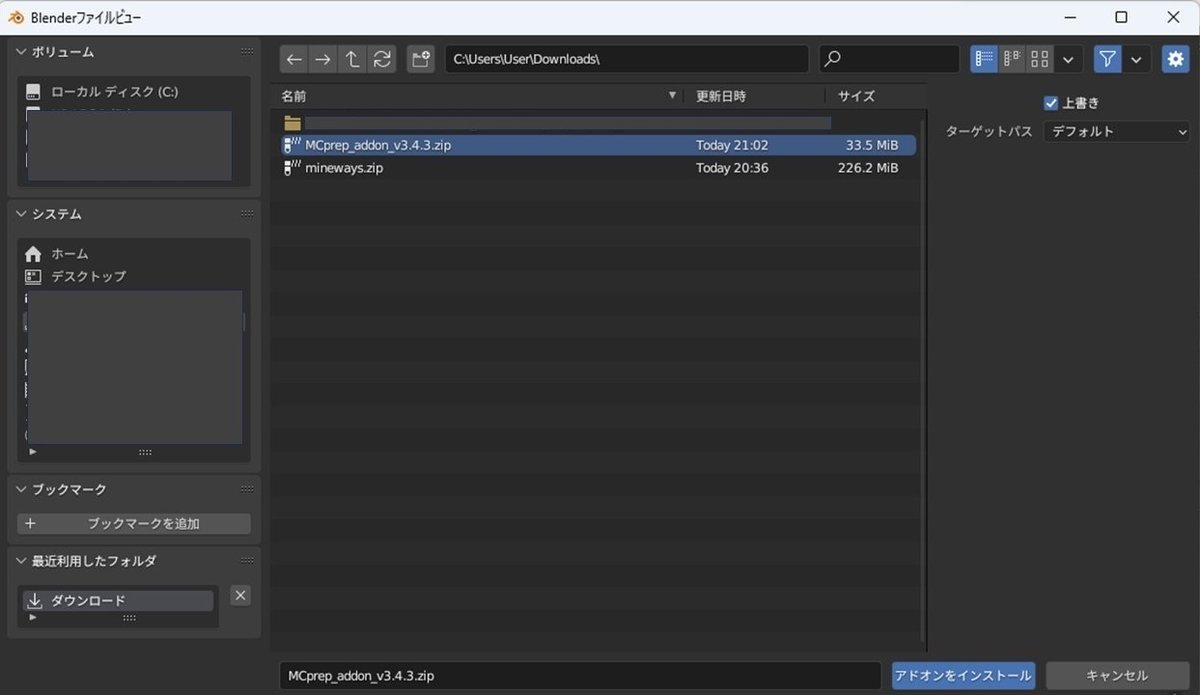Image resolution: width=1200 pixels, height=695 pixels.
Task: Create a new folder
Action: [421, 59]
